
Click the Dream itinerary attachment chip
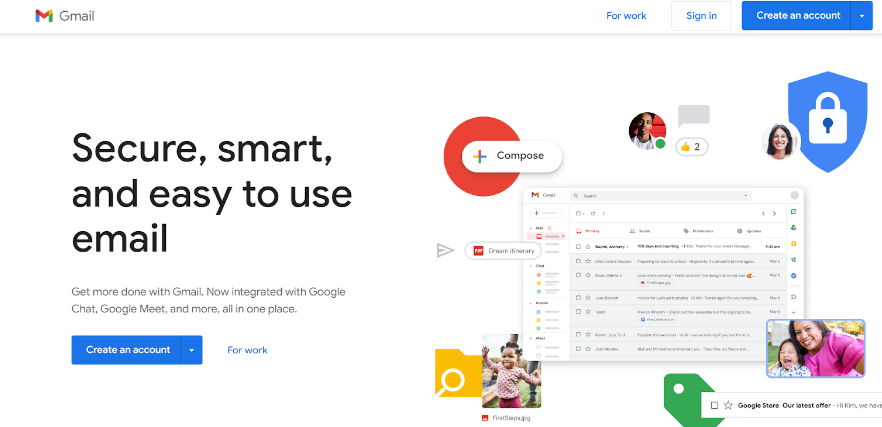tap(503, 251)
